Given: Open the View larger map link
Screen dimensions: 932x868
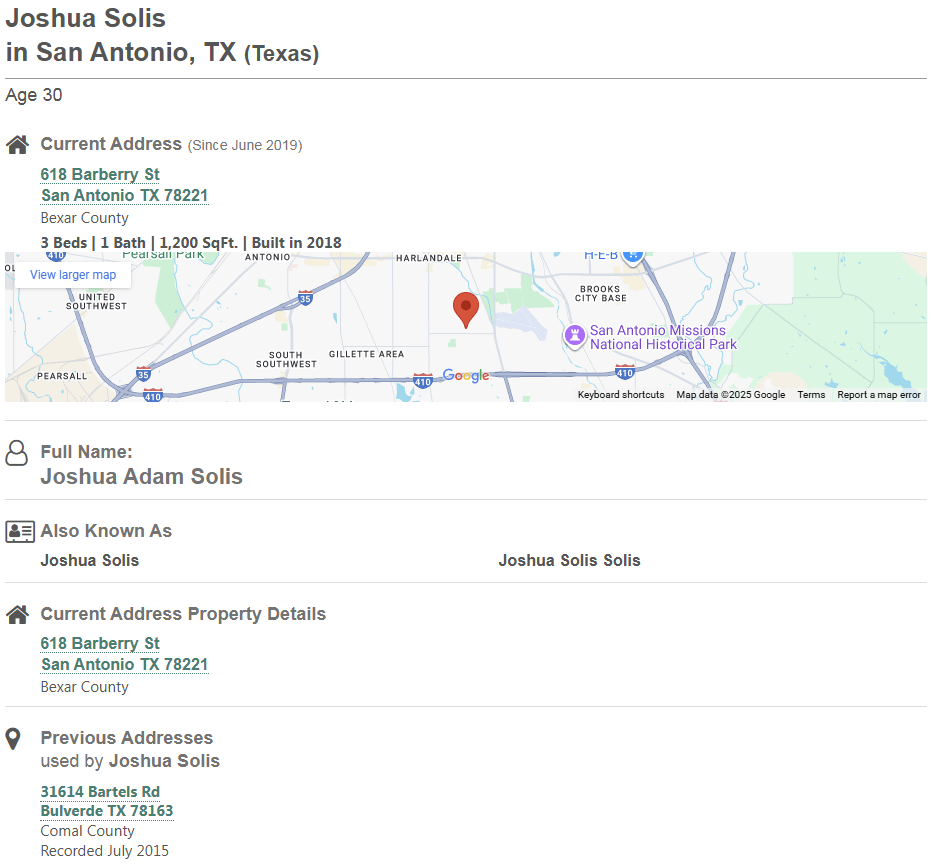Looking at the screenshot, I should pos(73,275).
